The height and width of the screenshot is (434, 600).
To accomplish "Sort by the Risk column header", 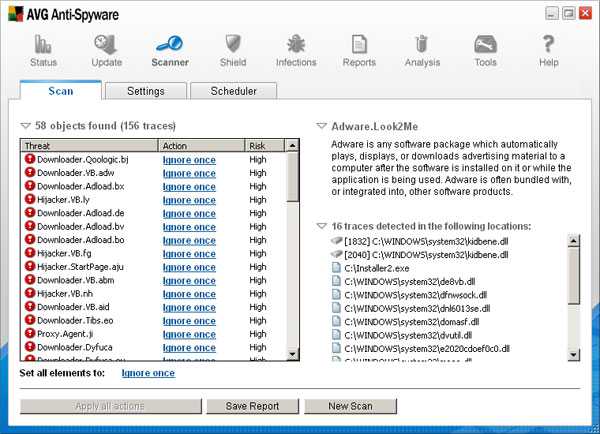I will pos(264,146).
